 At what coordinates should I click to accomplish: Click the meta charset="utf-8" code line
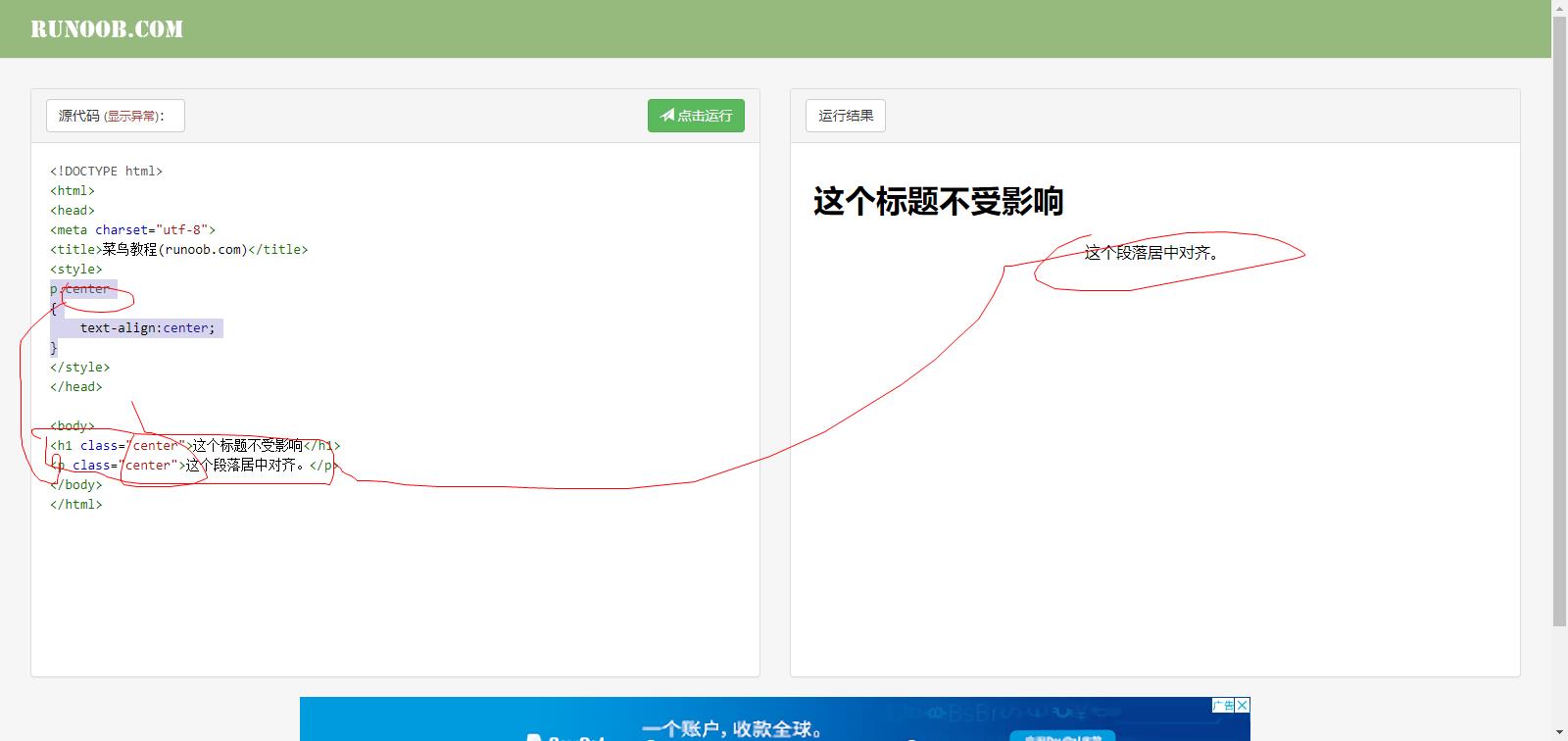(133, 229)
